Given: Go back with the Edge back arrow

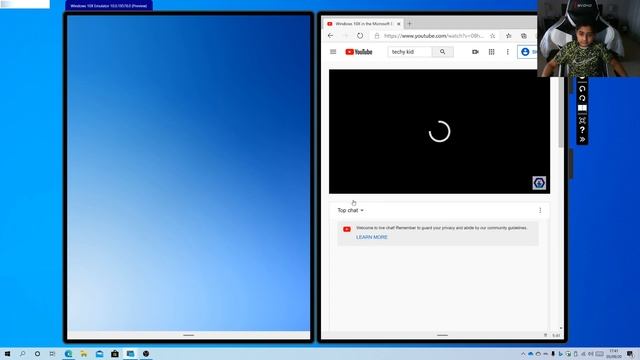Looking at the screenshot, I should (331, 36).
